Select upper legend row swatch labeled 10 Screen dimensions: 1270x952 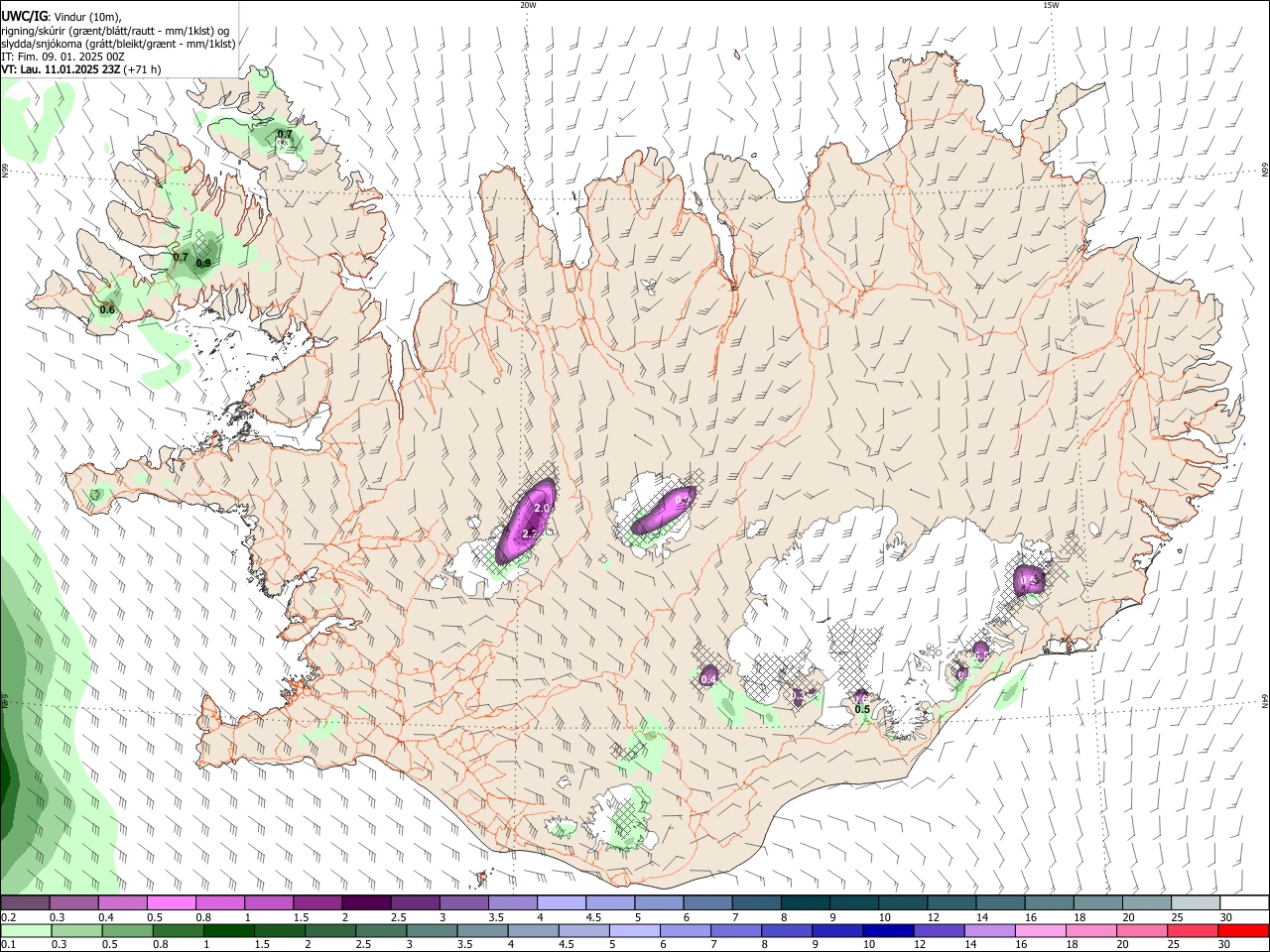(x=902, y=903)
